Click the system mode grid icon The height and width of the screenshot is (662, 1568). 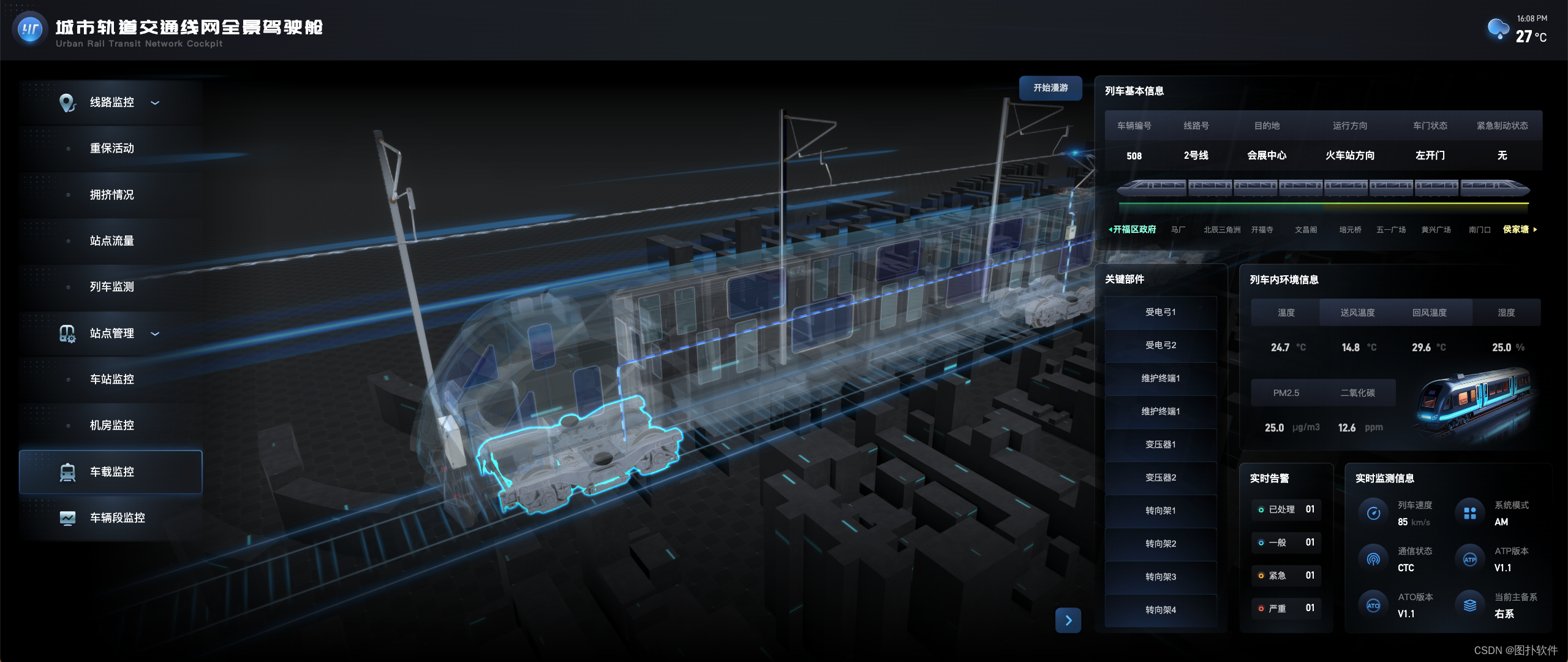[1470, 514]
